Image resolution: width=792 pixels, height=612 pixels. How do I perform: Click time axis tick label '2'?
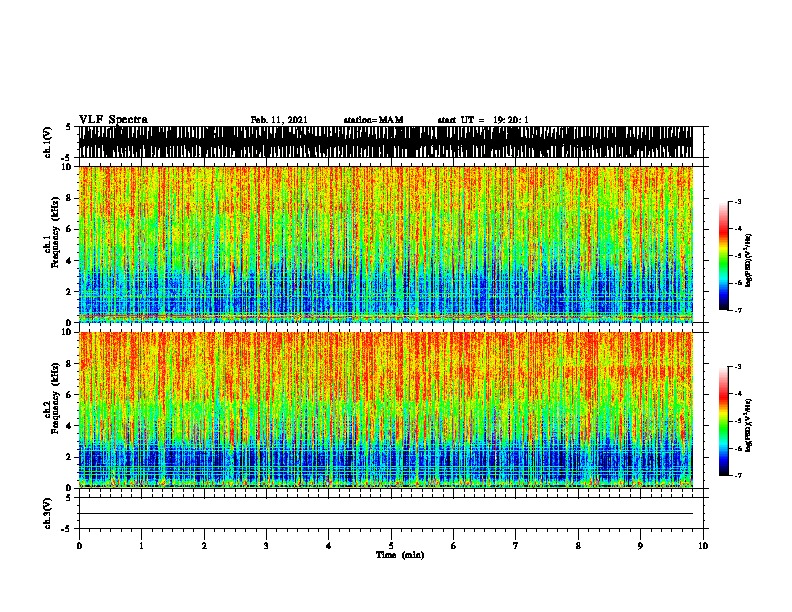tap(204, 546)
